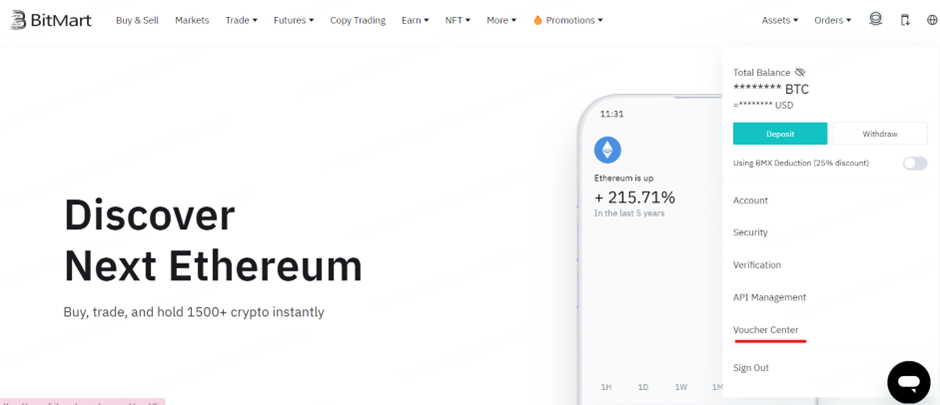This screenshot has width=940, height=405.
Task: Open Copy Trading from the navbar
Action: click(358, 20)
